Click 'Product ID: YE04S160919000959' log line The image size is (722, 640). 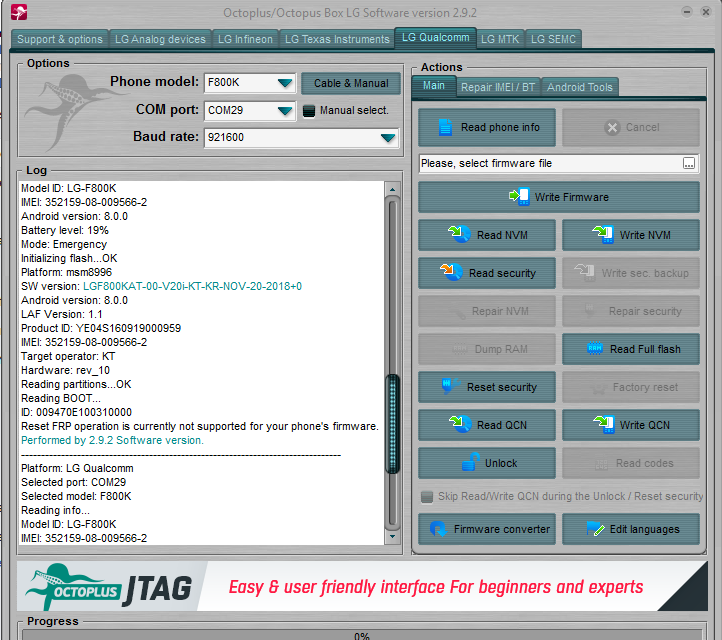[x=101, y=328]
